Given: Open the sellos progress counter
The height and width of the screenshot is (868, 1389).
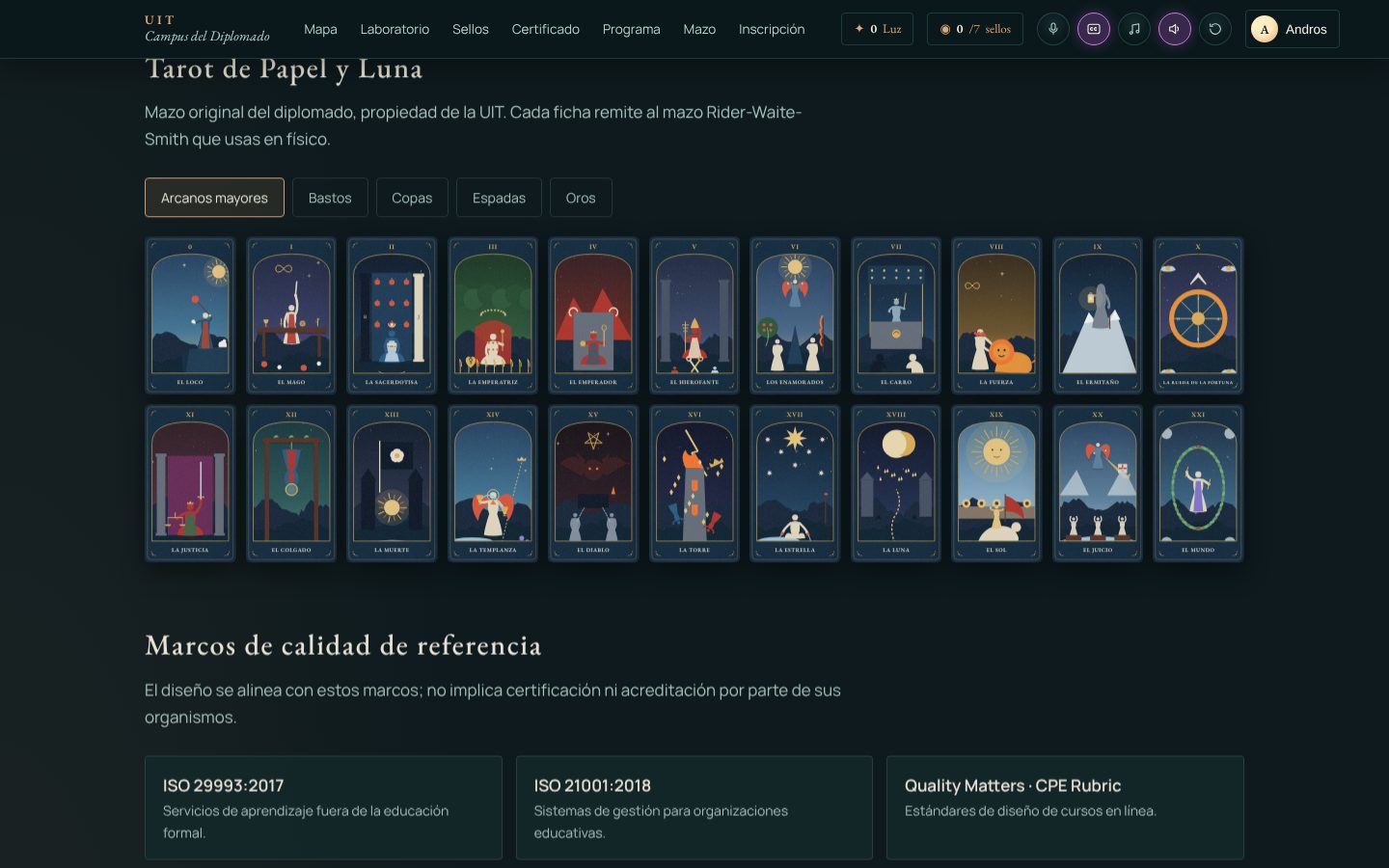Looking at the screenshot, I should coord(975,29).
